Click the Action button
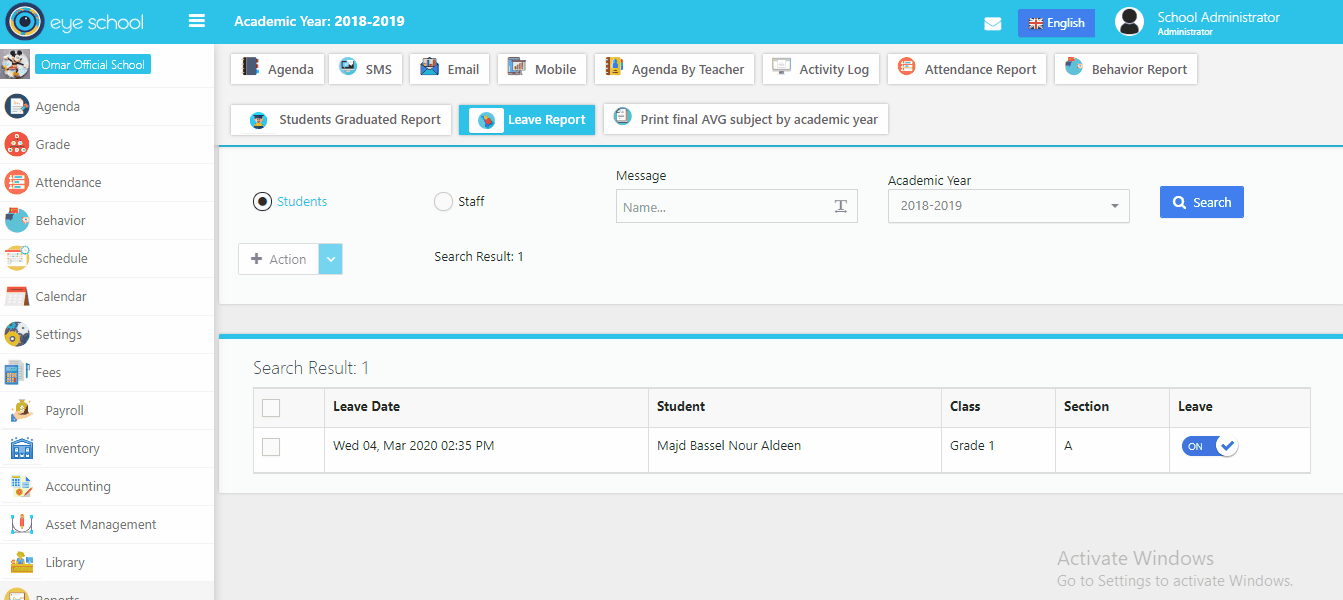This screenshot has height=600, width=1343. tap(278, 259)
